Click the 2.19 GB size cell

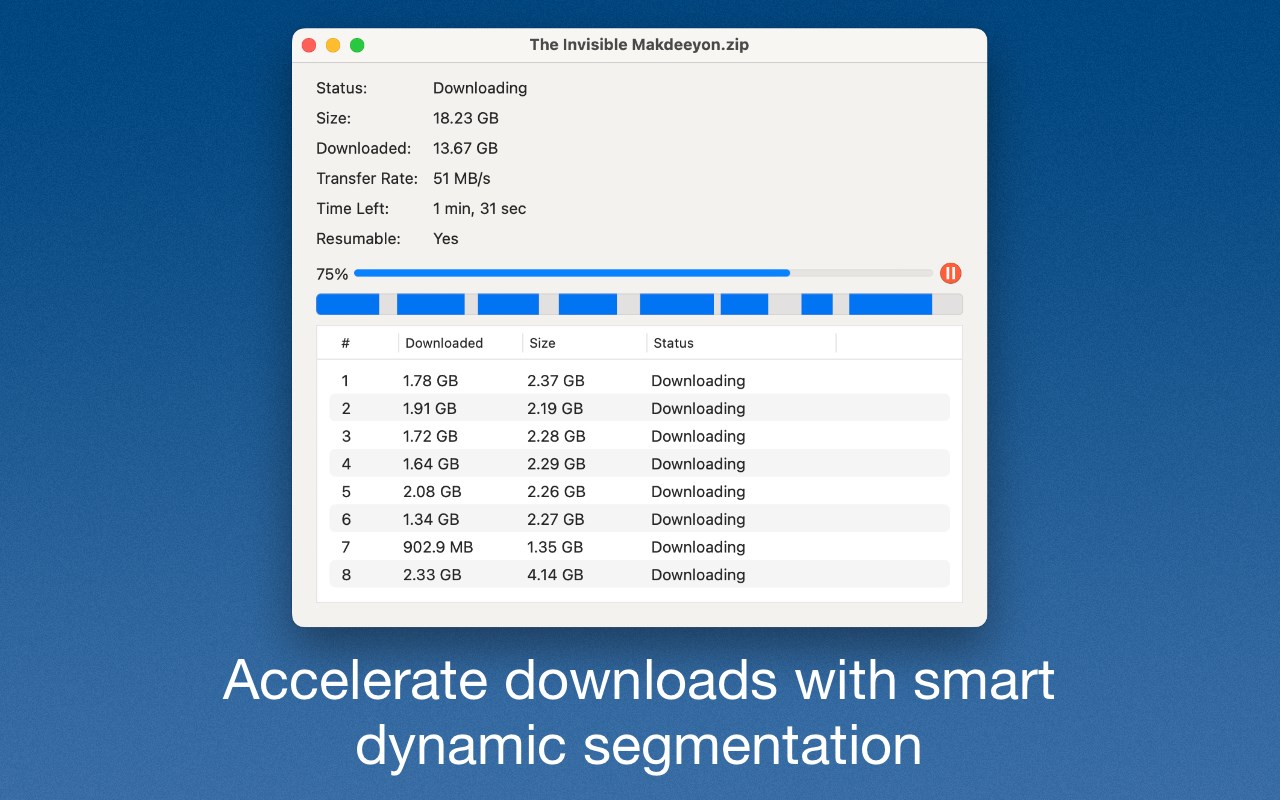pos(555,408)
